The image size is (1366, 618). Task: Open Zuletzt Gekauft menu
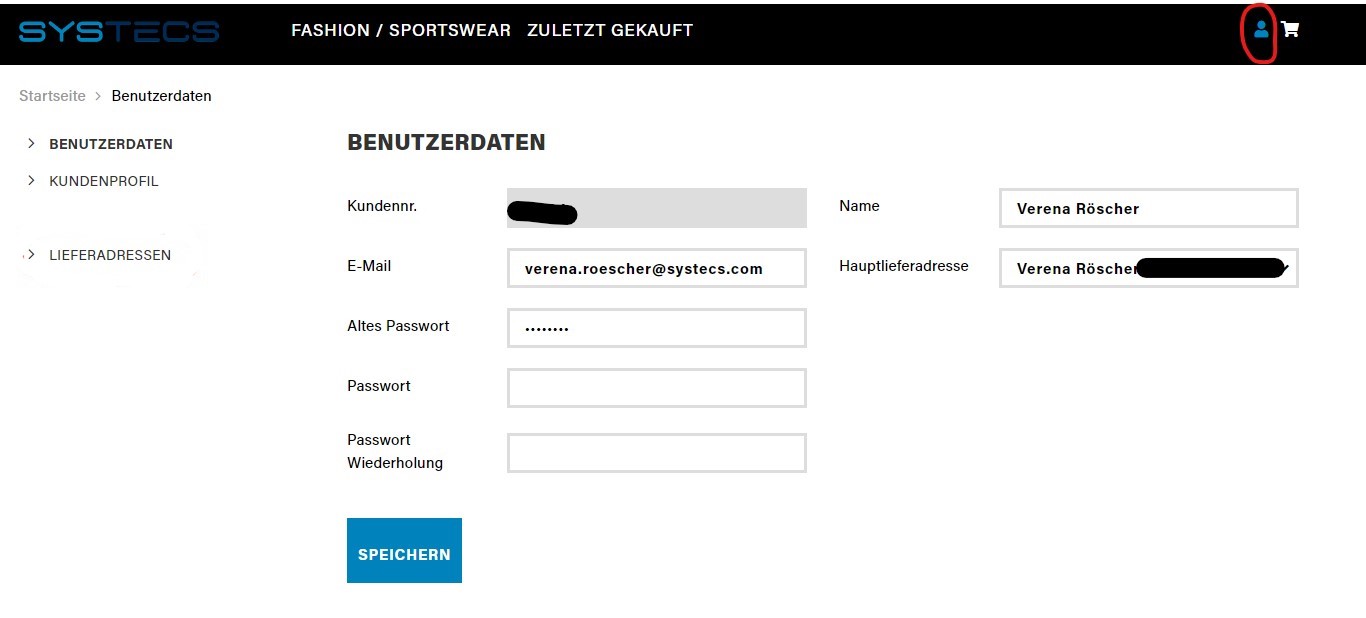(610, 30)
